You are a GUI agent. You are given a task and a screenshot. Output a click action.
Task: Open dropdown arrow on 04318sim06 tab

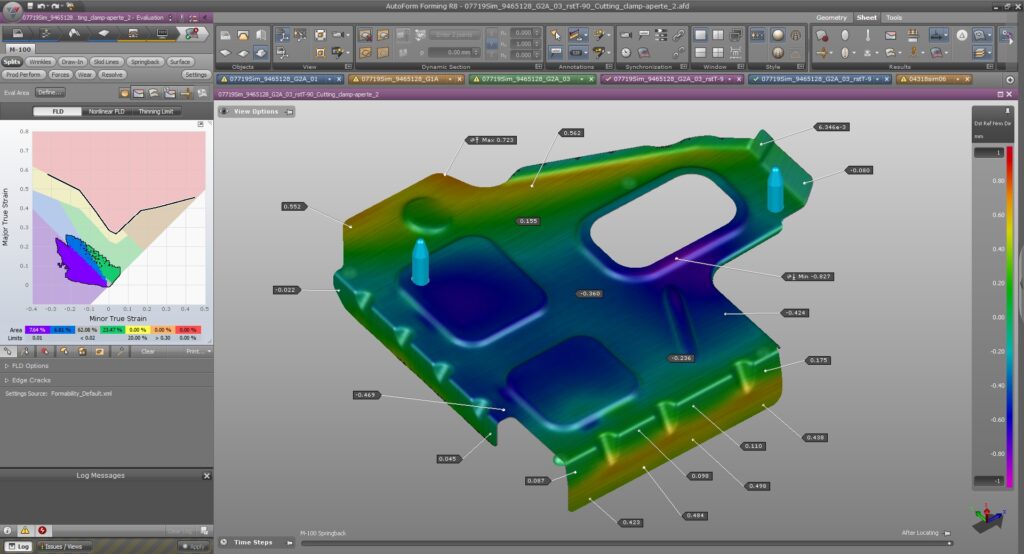pos(958,79)
